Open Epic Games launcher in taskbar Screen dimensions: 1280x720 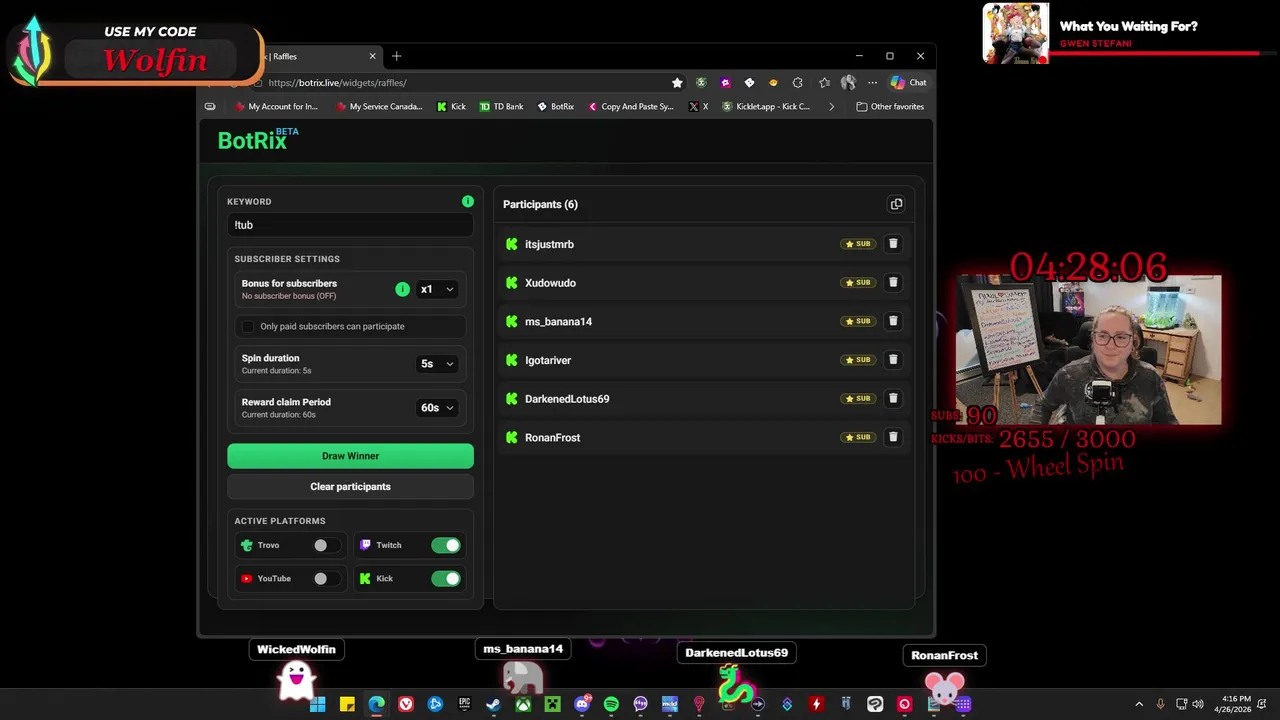(464, 704)
